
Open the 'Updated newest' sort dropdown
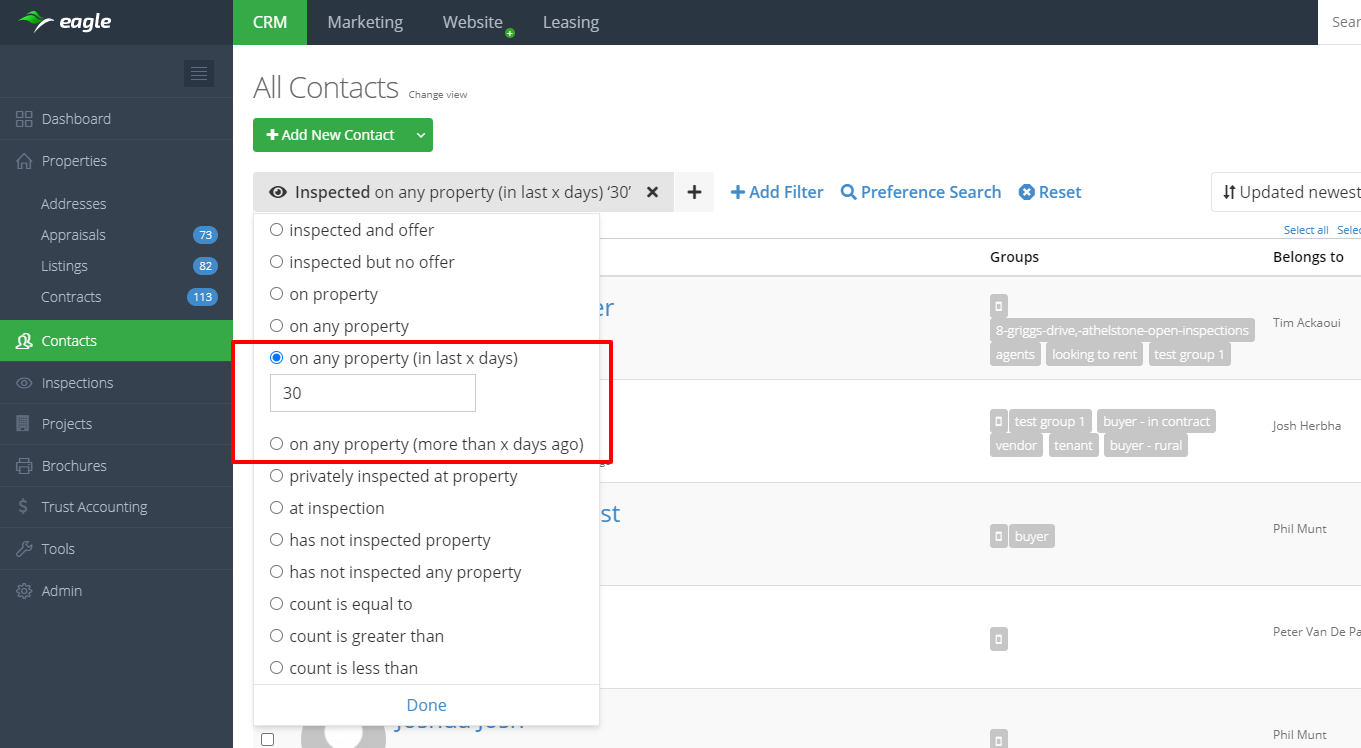tap(1290, 192)
